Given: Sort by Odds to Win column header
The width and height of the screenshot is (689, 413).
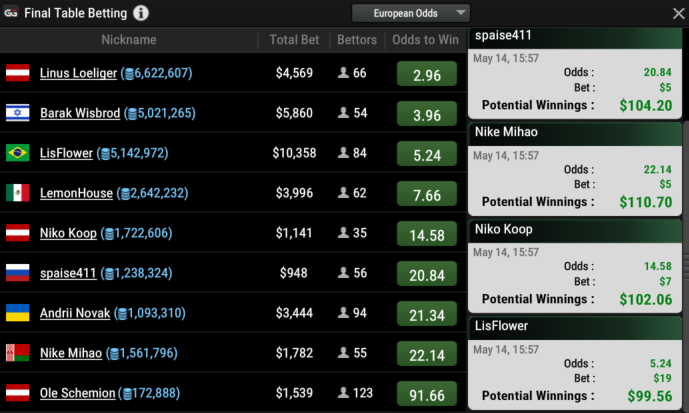Looking at the screenshot, I should 426,40.
